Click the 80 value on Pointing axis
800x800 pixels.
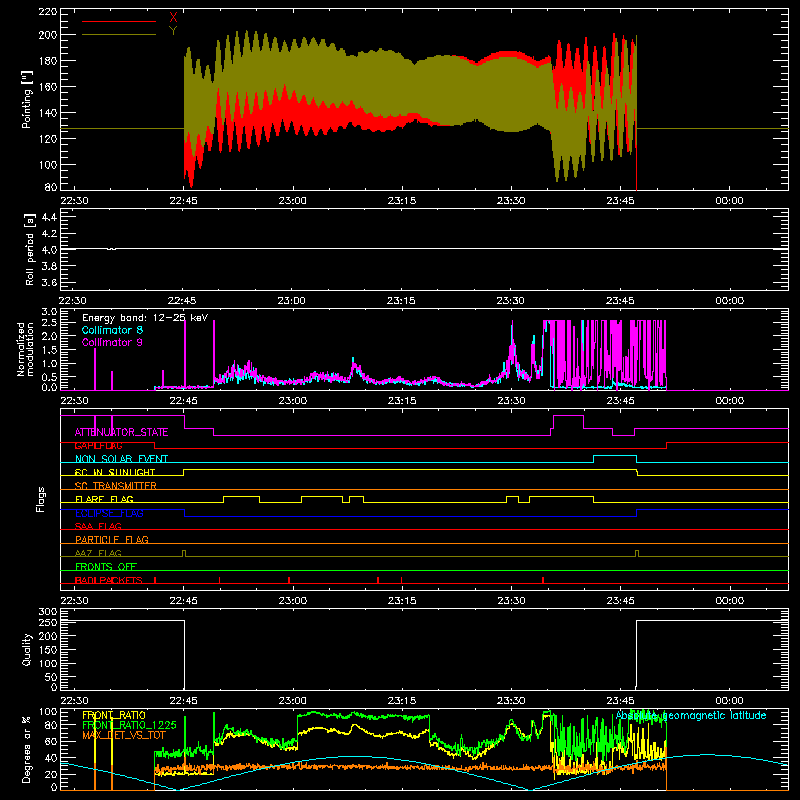pyautogui.click(x=51, y=187)
